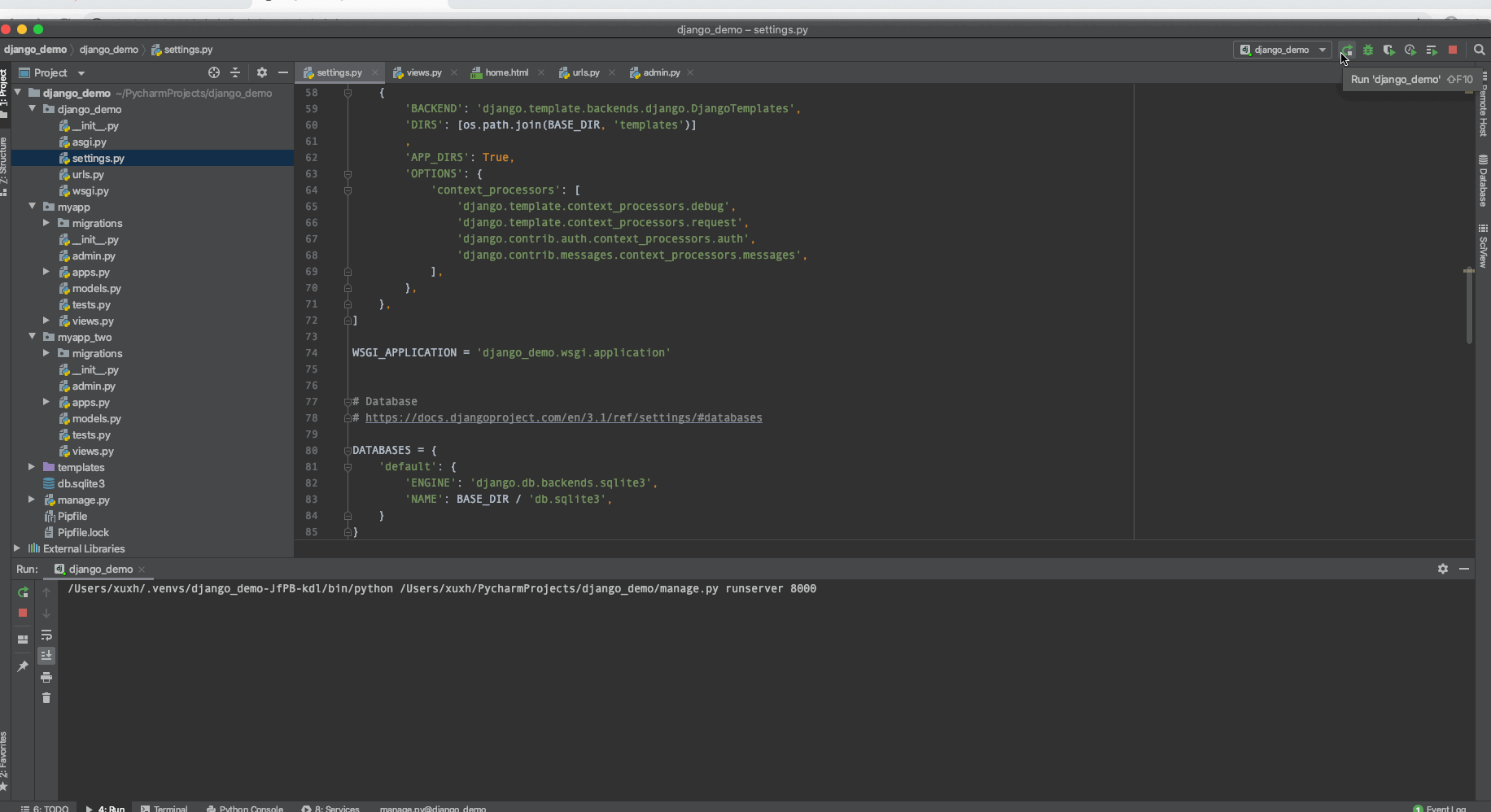Viewport: 1491px width, 812px height.
Task: Click the django_demo breadcrumb root
Action: coord(35,50)
